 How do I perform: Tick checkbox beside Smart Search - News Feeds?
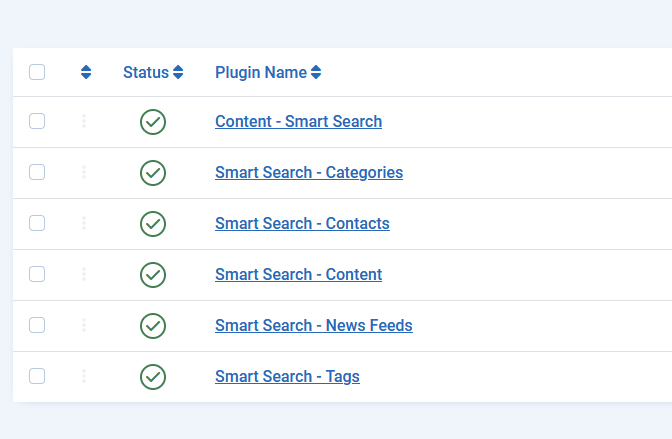(37, 325)
